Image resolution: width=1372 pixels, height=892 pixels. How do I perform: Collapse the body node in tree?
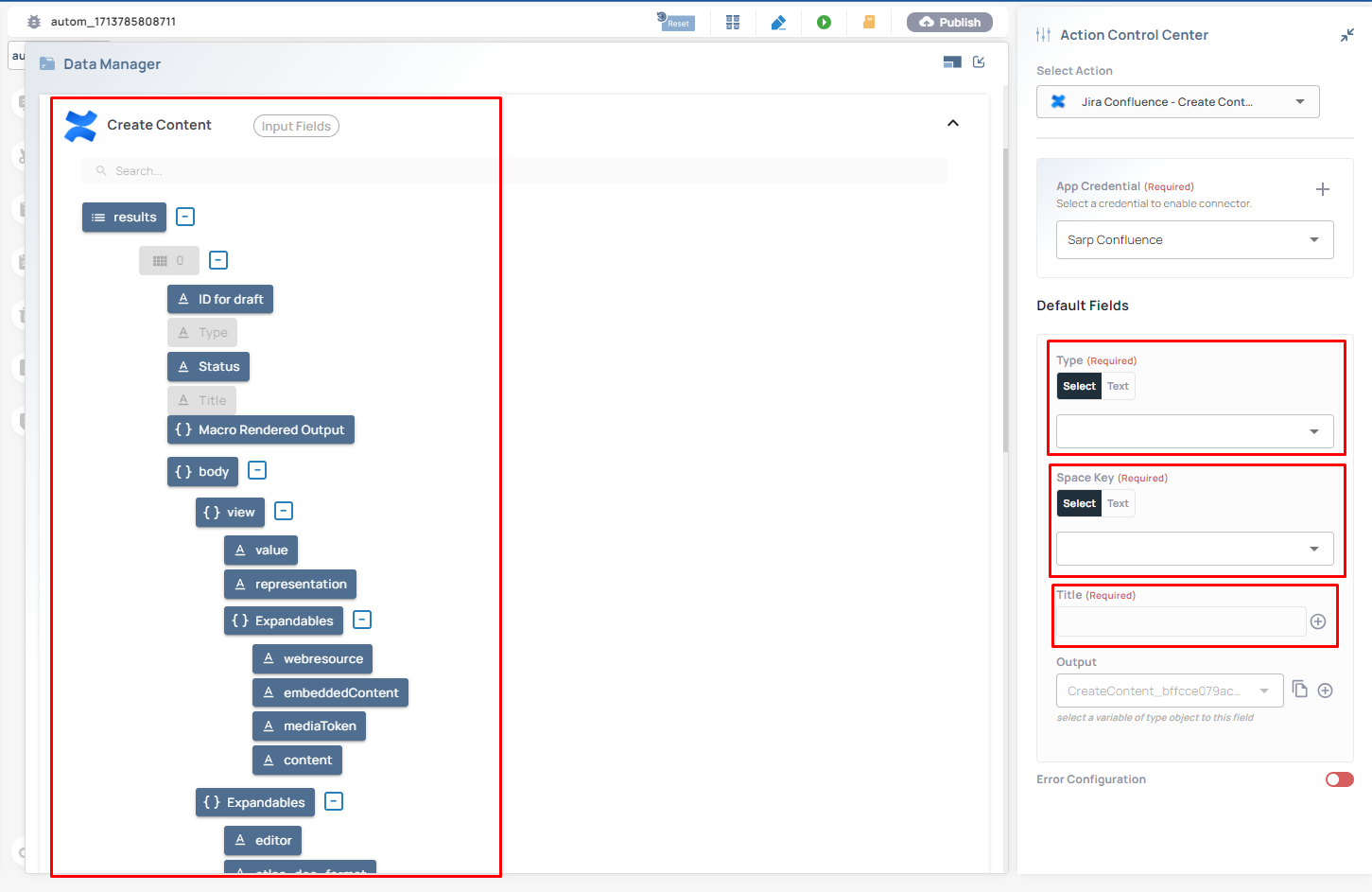pos(257,470)
